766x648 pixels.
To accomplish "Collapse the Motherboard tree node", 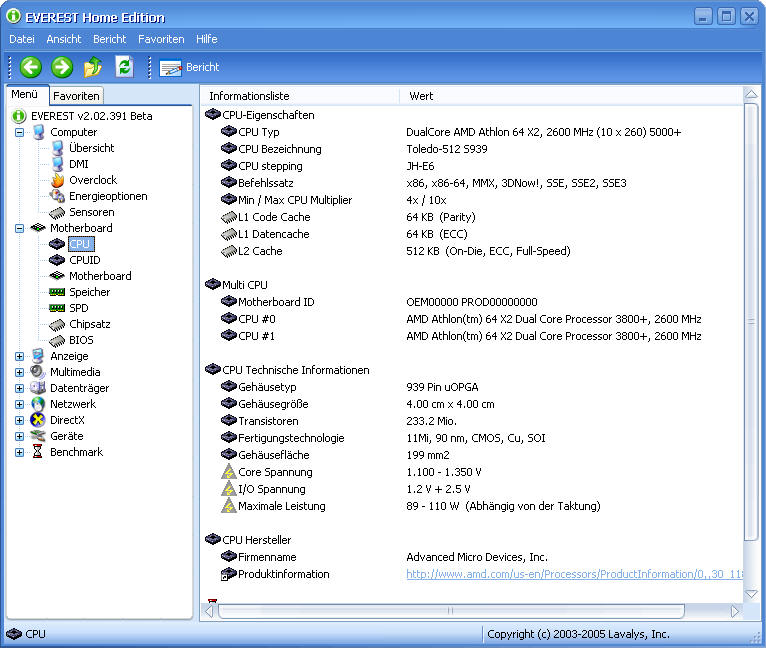I will tap(20, 228).
